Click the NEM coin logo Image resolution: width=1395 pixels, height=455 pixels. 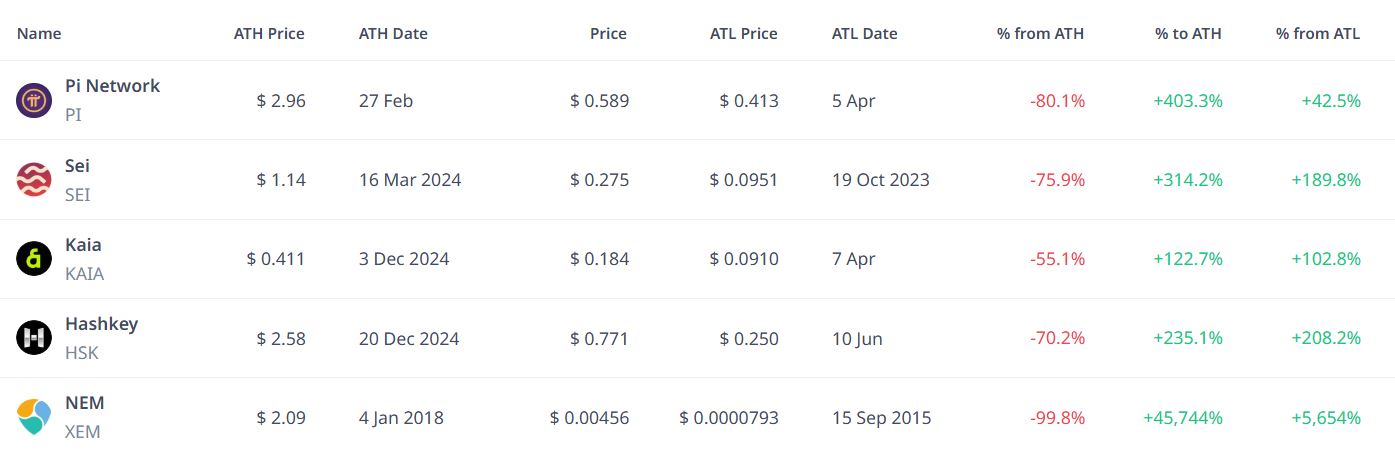click(33, 417)
